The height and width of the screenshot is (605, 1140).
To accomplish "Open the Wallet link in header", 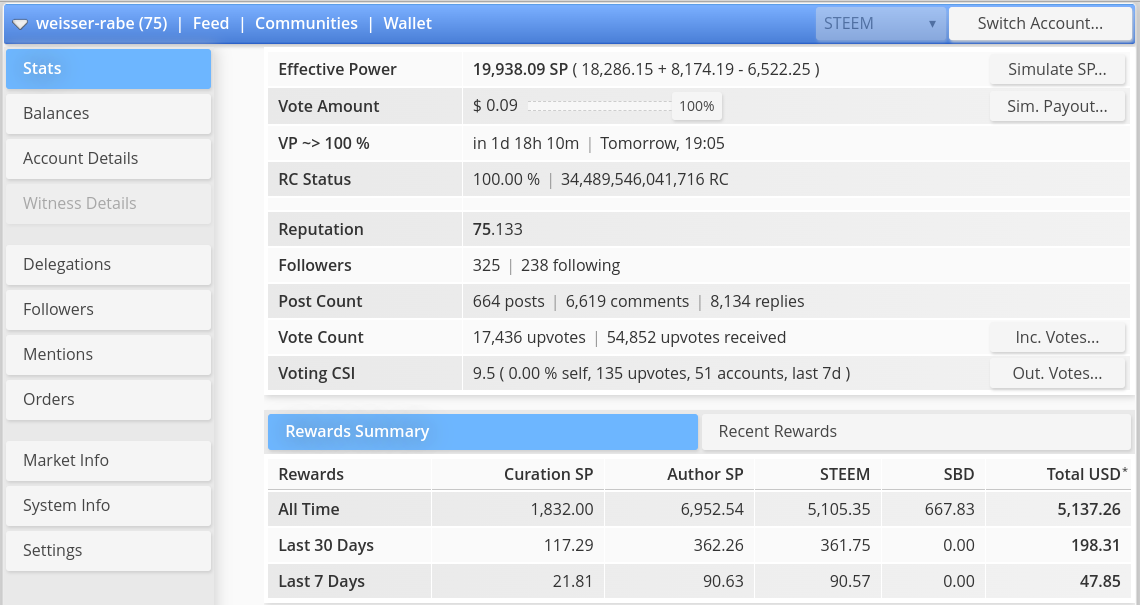I will 408,23.
